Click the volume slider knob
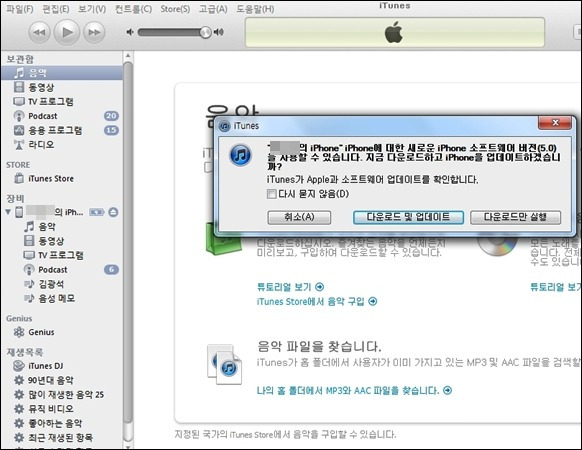The height and width of the screenshot is (450, 582). pyautogui.click(x=205, y=32)
